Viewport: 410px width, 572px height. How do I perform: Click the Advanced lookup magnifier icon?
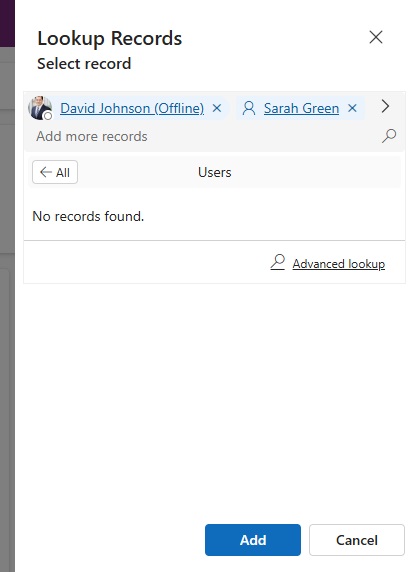(x=278, y=262)
